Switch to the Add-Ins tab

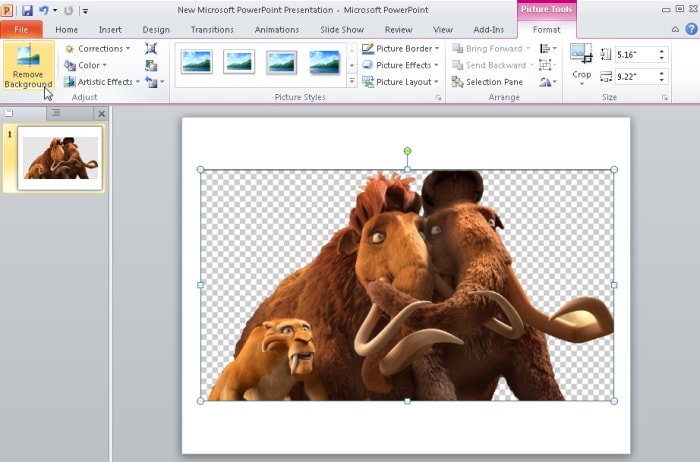[488, 29]
